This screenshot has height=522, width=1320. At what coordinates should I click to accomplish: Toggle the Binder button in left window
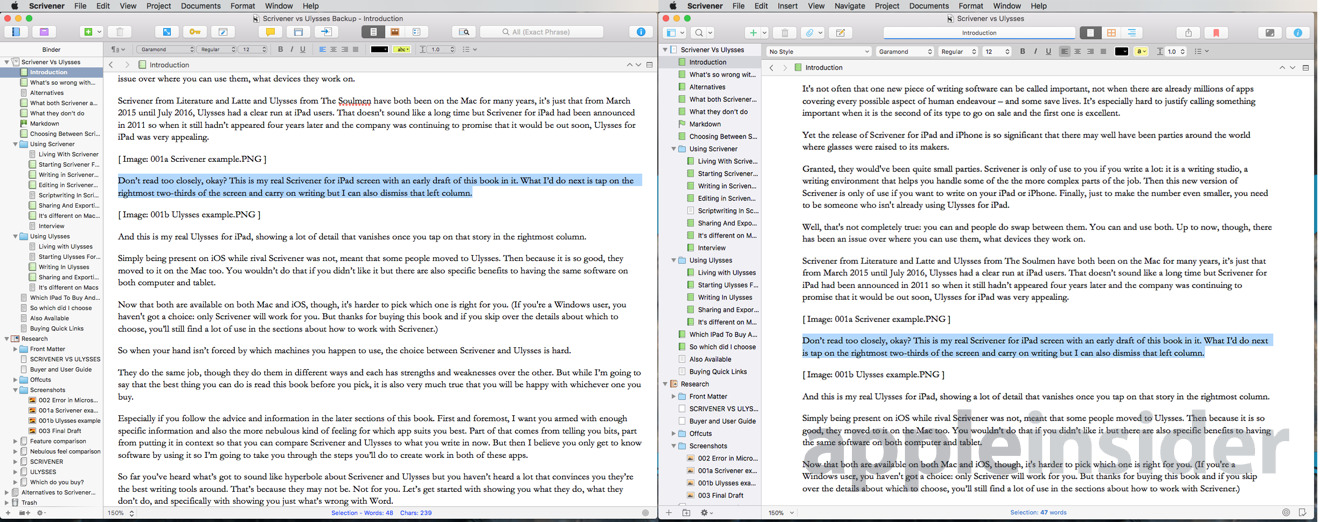17,32
